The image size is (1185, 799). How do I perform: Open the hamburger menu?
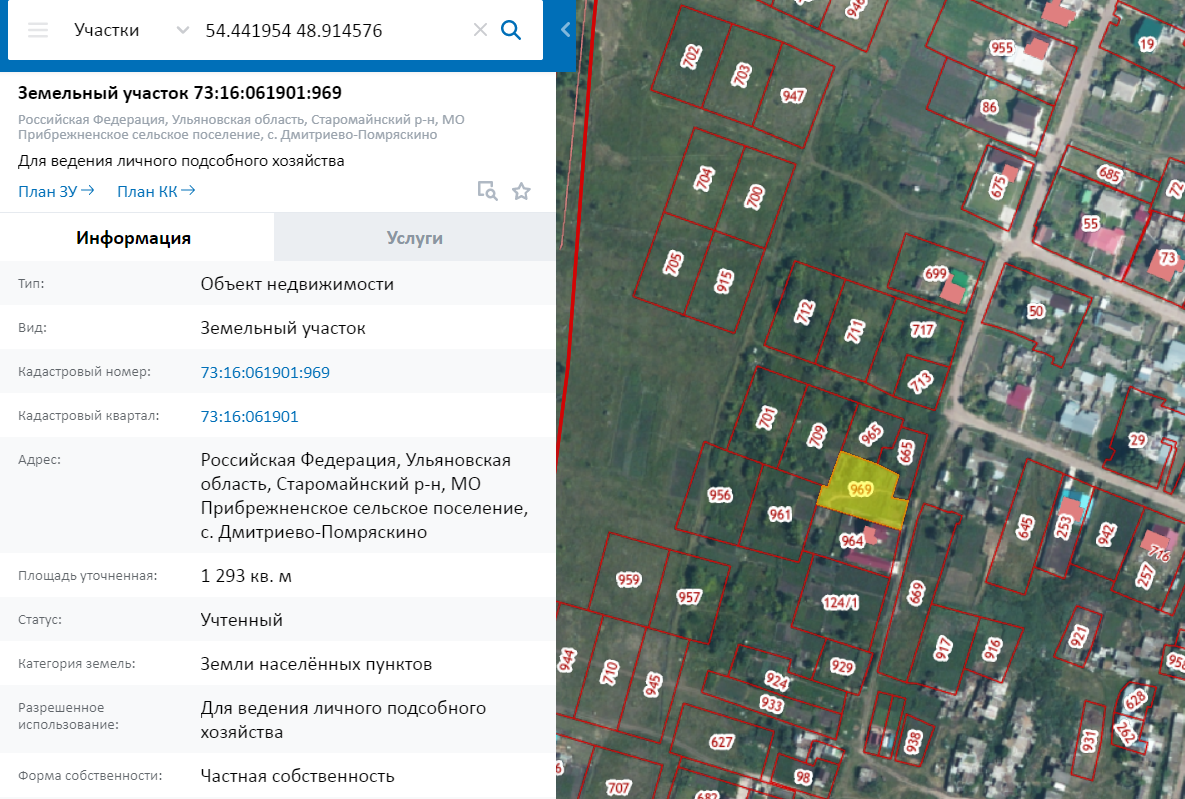[38, 30]
